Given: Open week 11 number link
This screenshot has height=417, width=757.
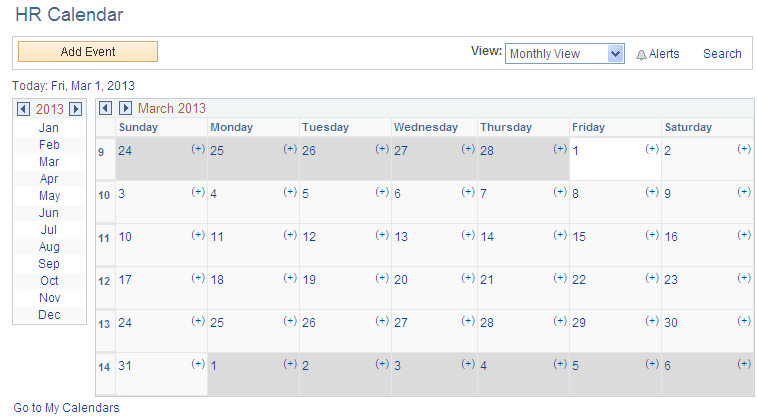Looking at the screenshot, I should click(x=104, y=238).
